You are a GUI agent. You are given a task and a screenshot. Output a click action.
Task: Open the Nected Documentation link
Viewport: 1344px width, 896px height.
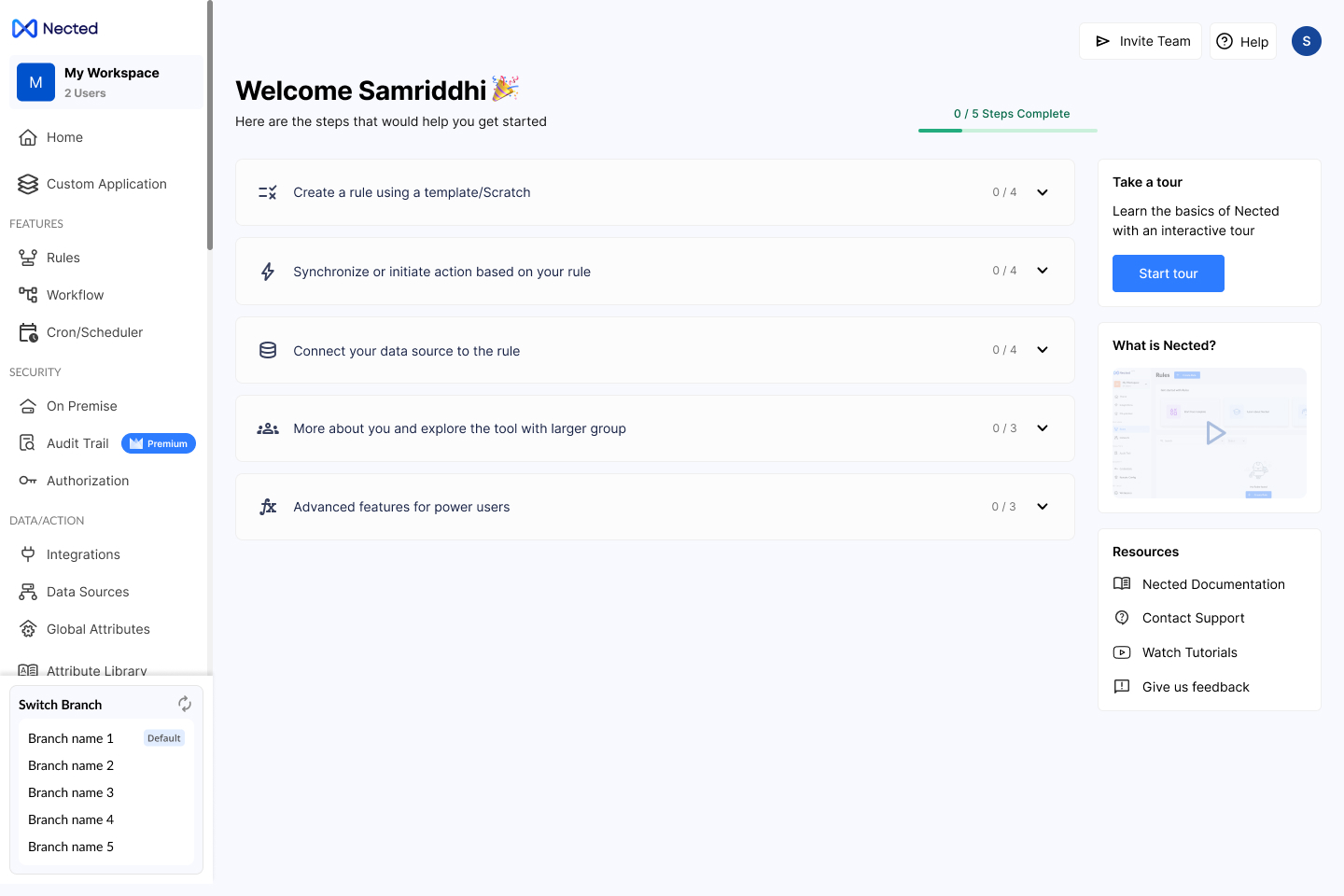[1213, 584]
